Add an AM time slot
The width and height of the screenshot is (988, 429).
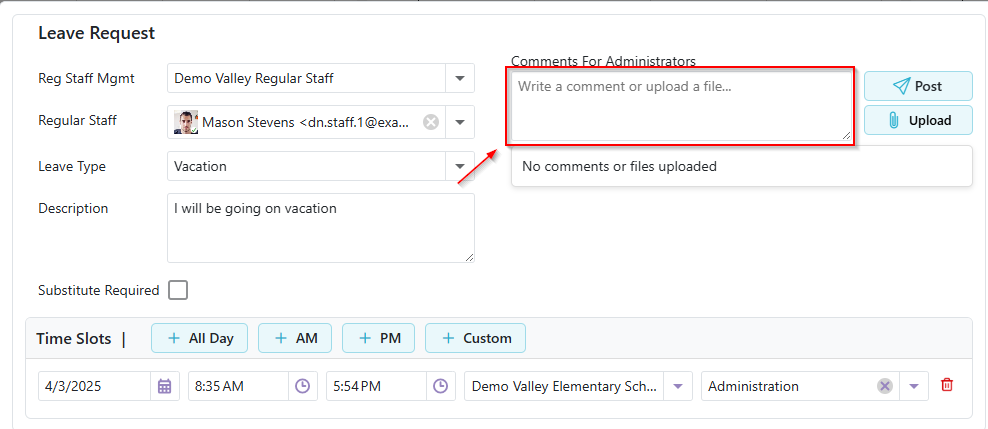[x=294, y=338]
